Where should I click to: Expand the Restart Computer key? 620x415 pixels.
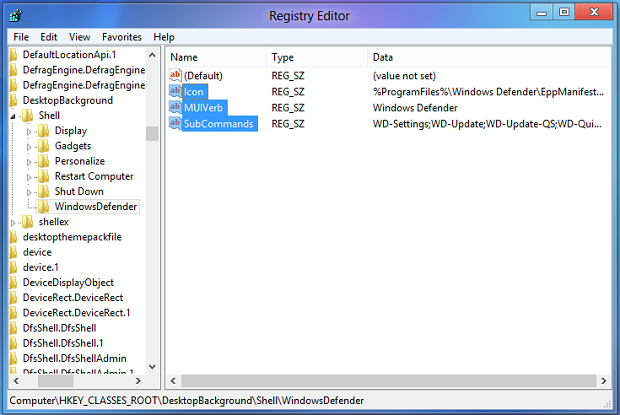(x=29, y=177)
